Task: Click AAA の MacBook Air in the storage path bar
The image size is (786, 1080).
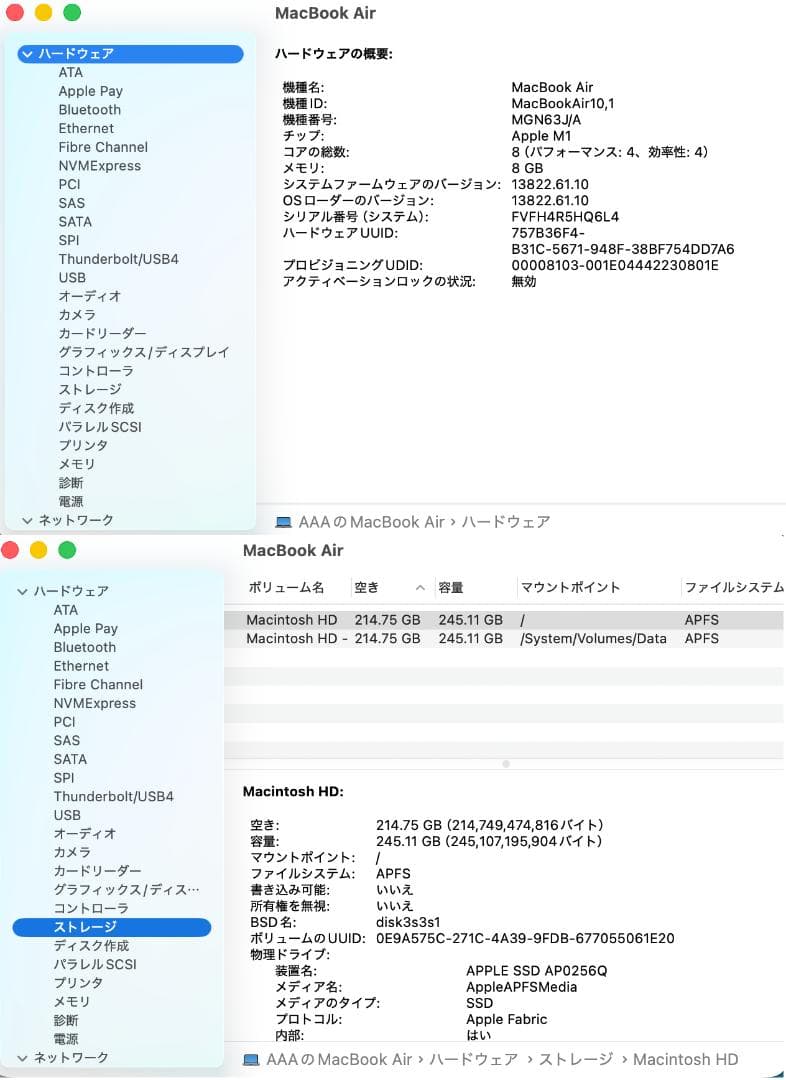Action: (x=339, y=1059)
